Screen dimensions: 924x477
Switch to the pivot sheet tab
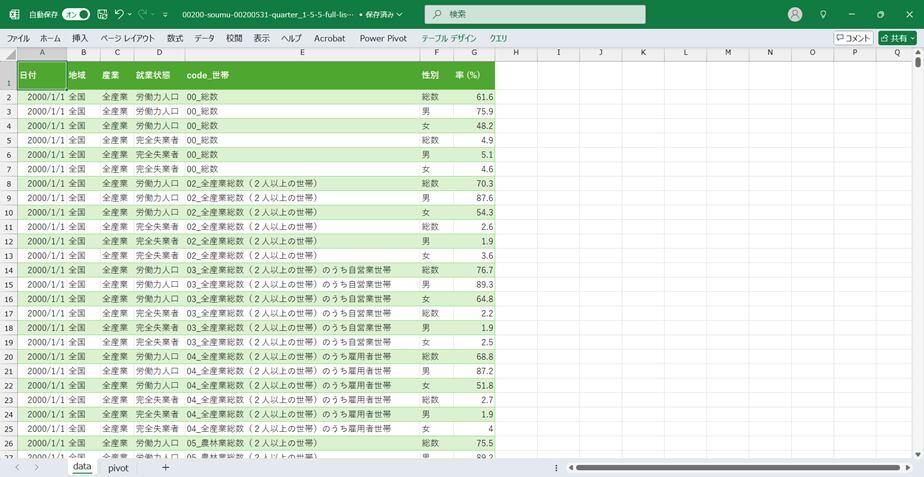pos(118,468)
